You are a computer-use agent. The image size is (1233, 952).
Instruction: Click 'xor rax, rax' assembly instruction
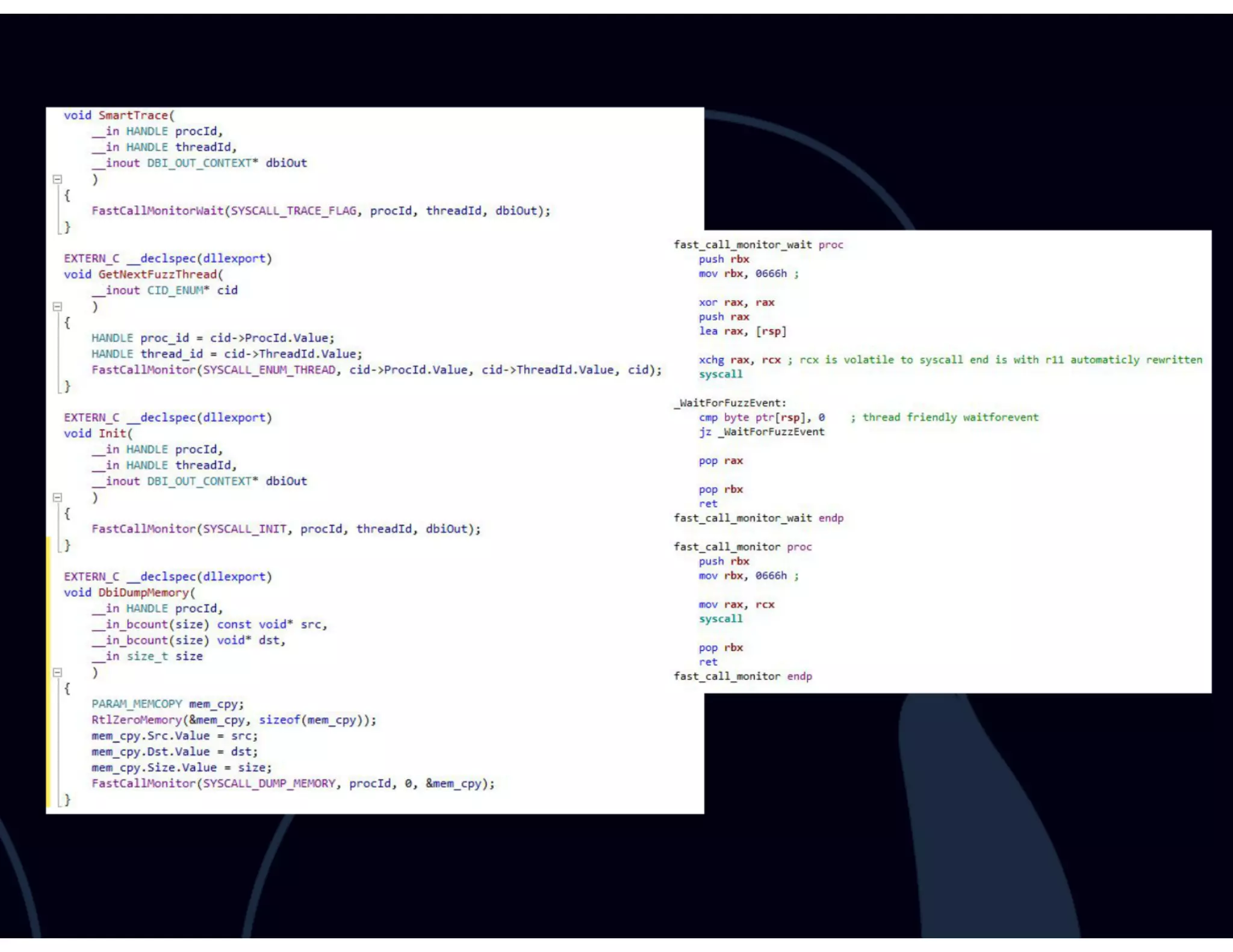tap(736, 302)
